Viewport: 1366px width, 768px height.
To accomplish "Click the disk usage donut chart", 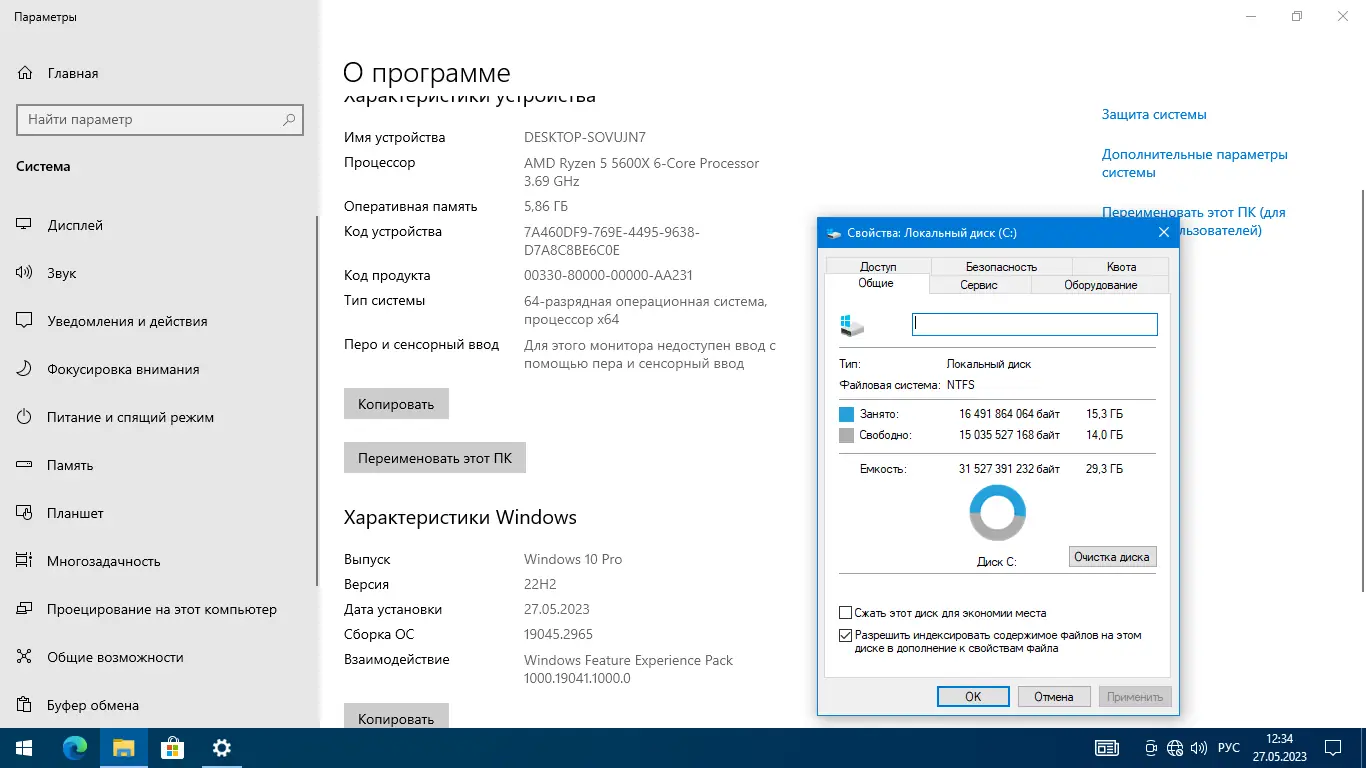I will [998, 513].
